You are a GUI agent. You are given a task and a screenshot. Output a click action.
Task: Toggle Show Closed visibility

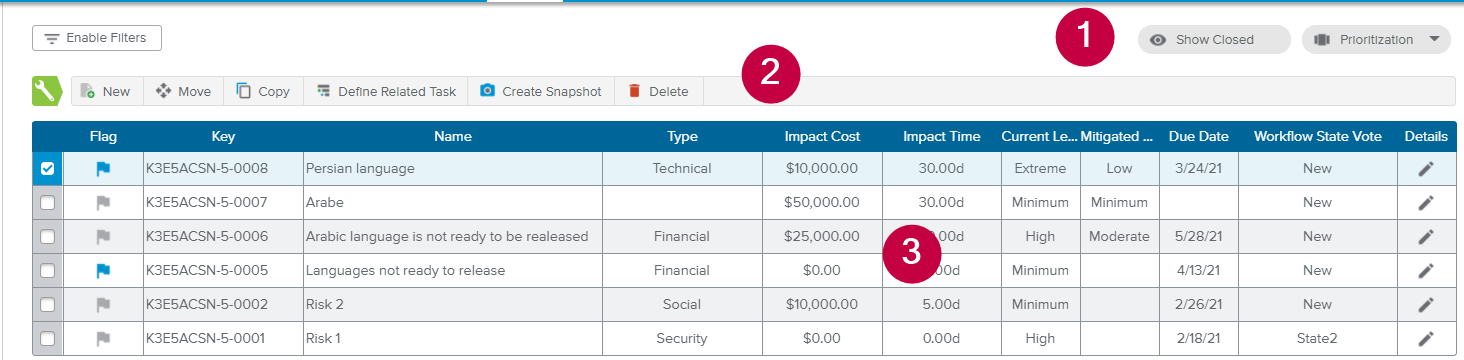tap(1214, 40)
